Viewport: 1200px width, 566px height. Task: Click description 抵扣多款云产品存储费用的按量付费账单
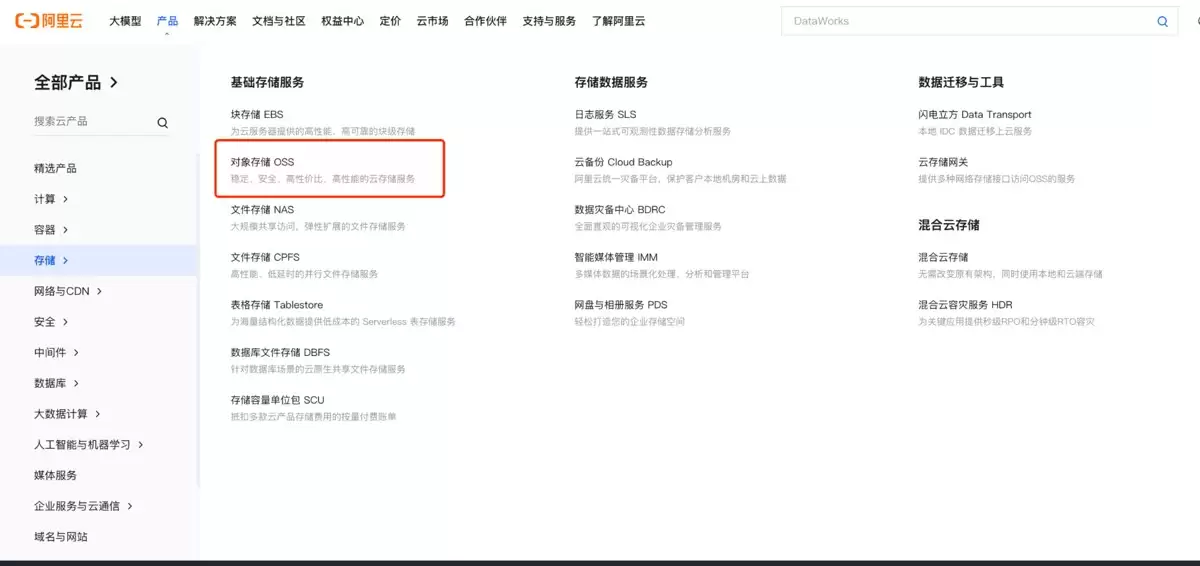point(313,417)
